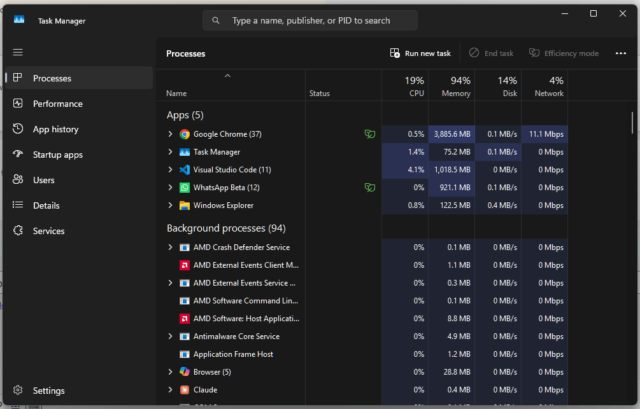This screenshot has height=409, width=640.
Task: Expand the Claude process row
Action: (x=170, y=390)
